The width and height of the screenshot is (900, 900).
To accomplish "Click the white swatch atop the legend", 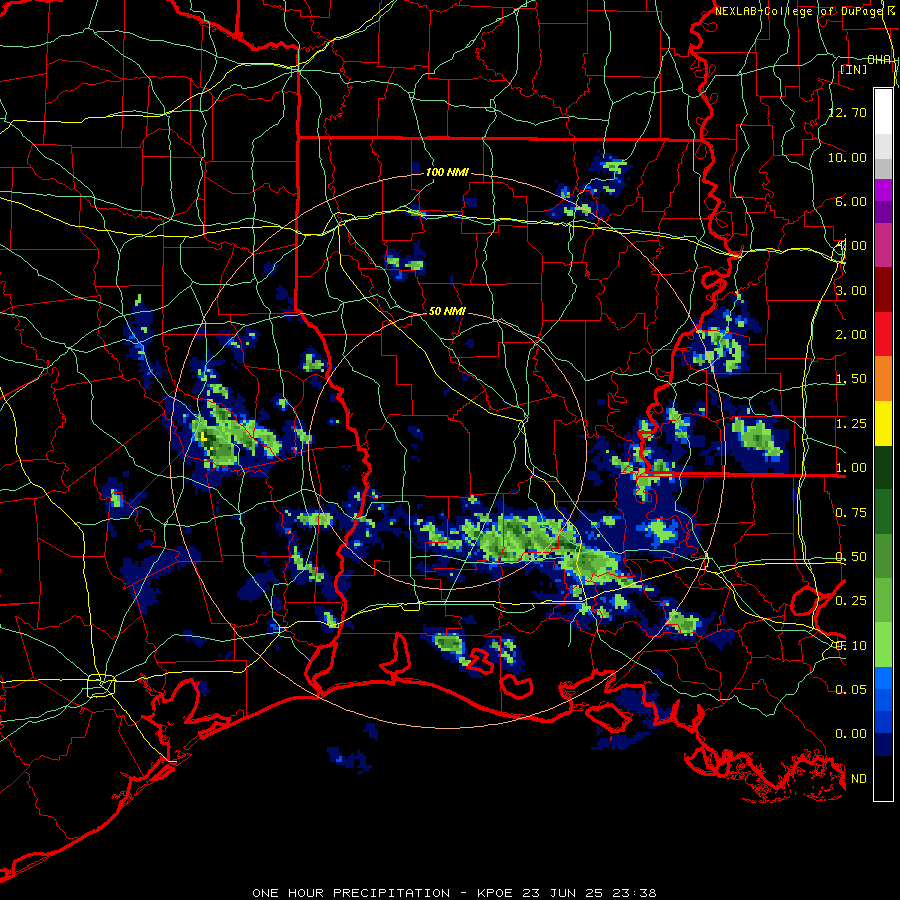I will (x=883, y=112).
